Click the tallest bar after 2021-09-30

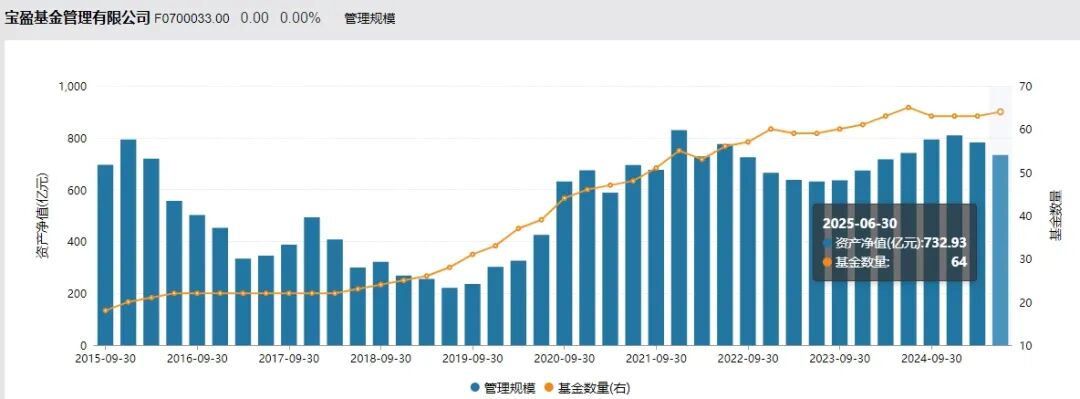[x=679, y=238]
